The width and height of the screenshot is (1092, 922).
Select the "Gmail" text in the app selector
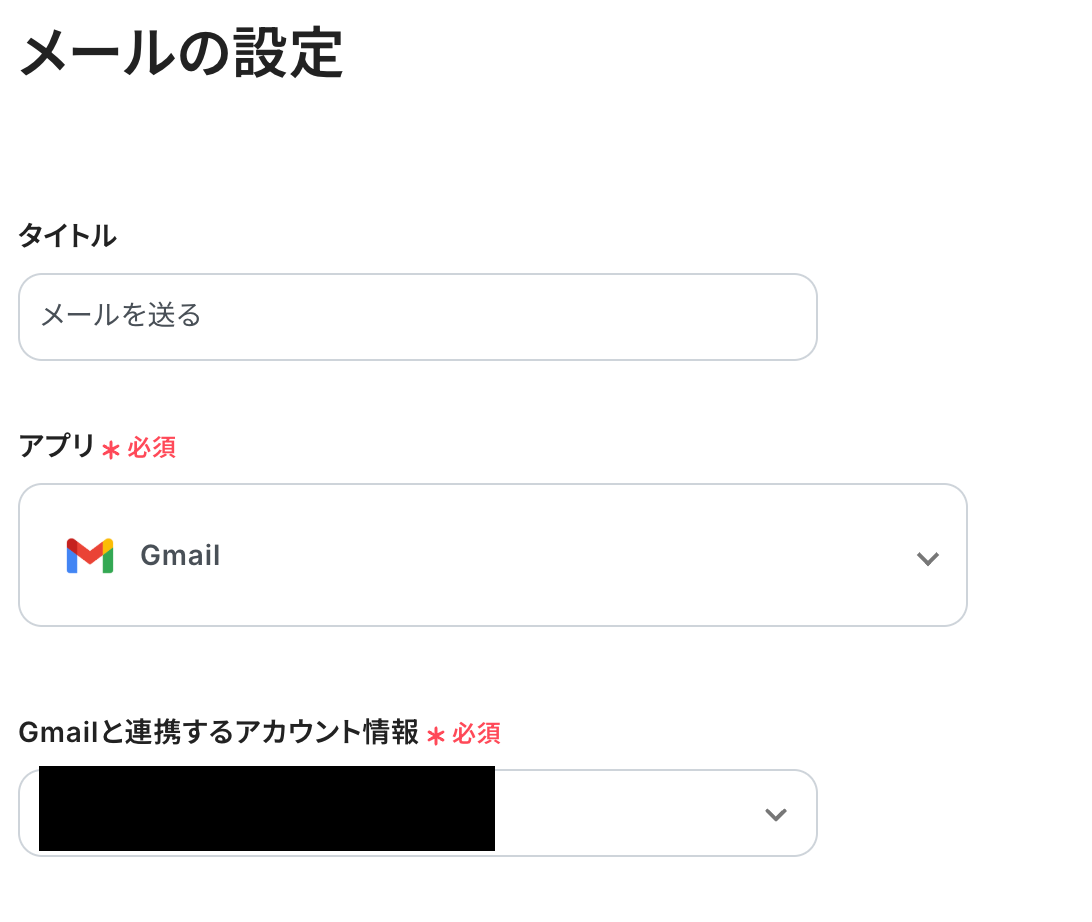[180, 555]
